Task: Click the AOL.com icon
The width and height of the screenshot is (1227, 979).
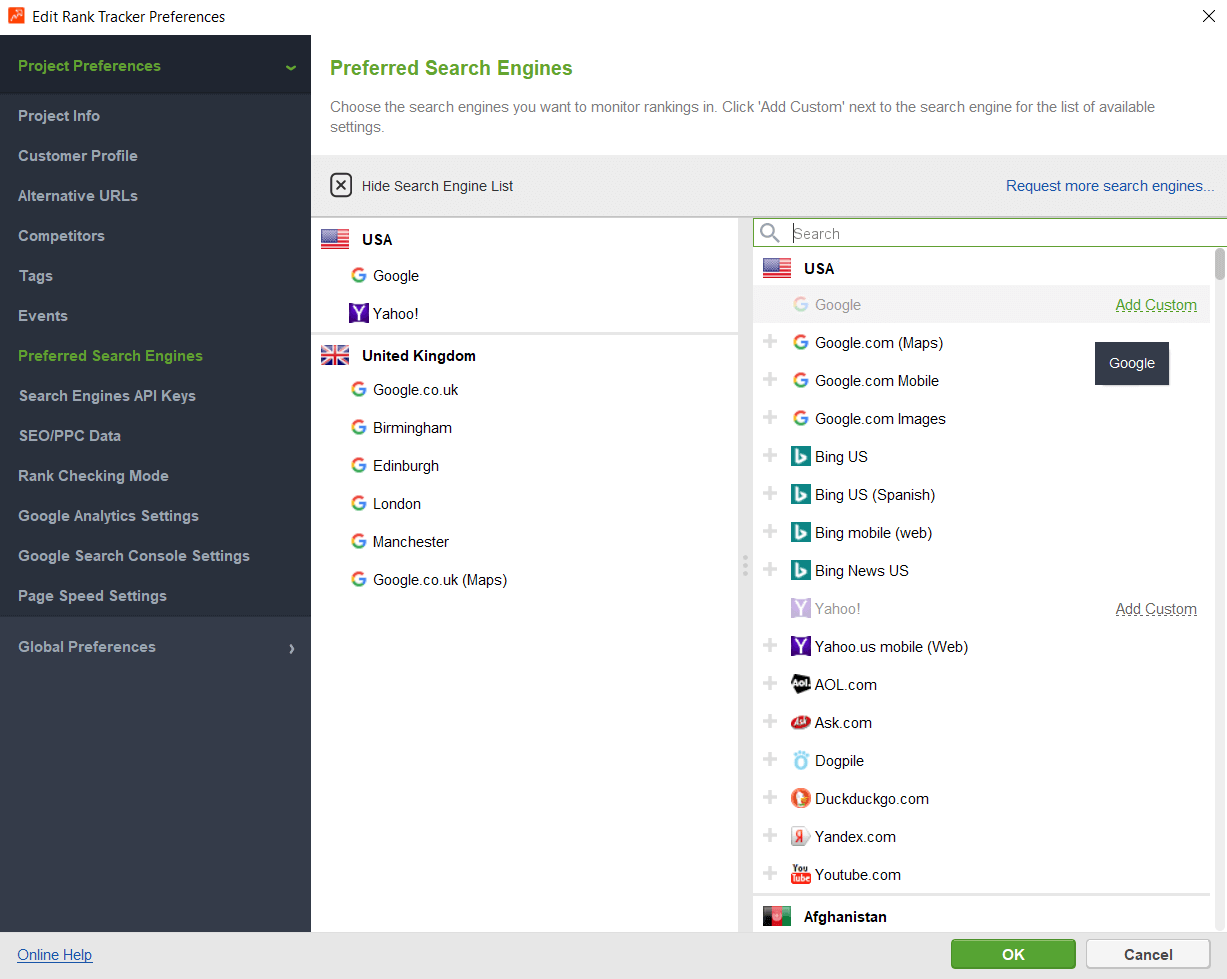Action: pyautogui.click(x=801, y=684)
